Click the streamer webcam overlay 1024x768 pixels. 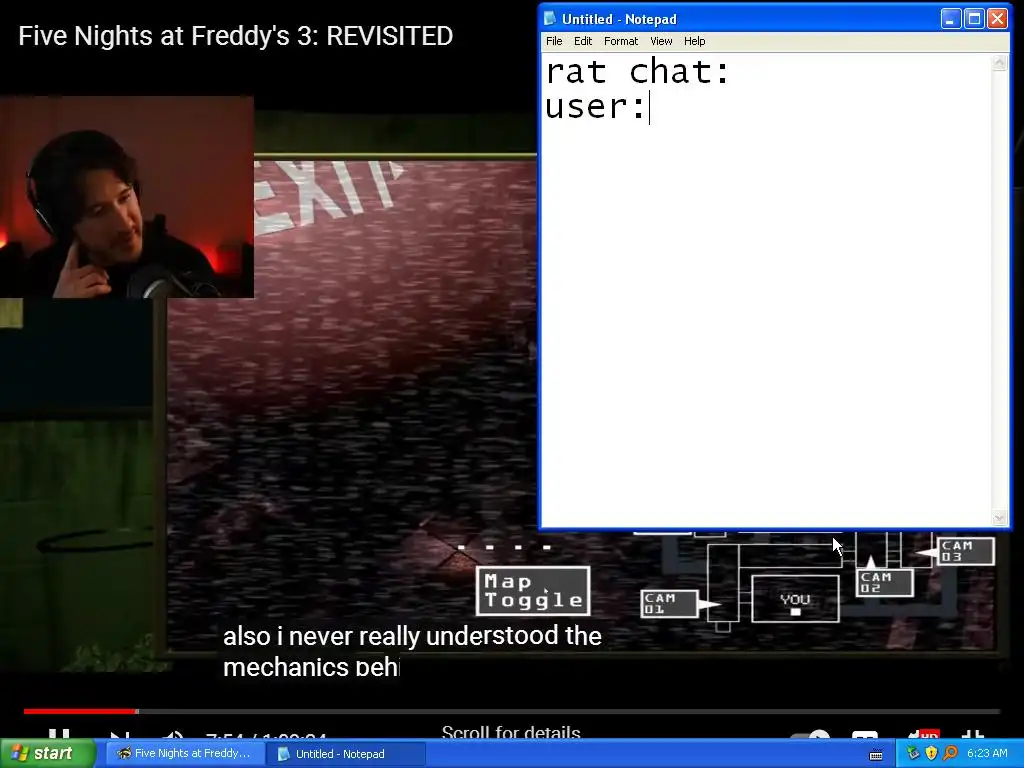(x=127, y=197)
